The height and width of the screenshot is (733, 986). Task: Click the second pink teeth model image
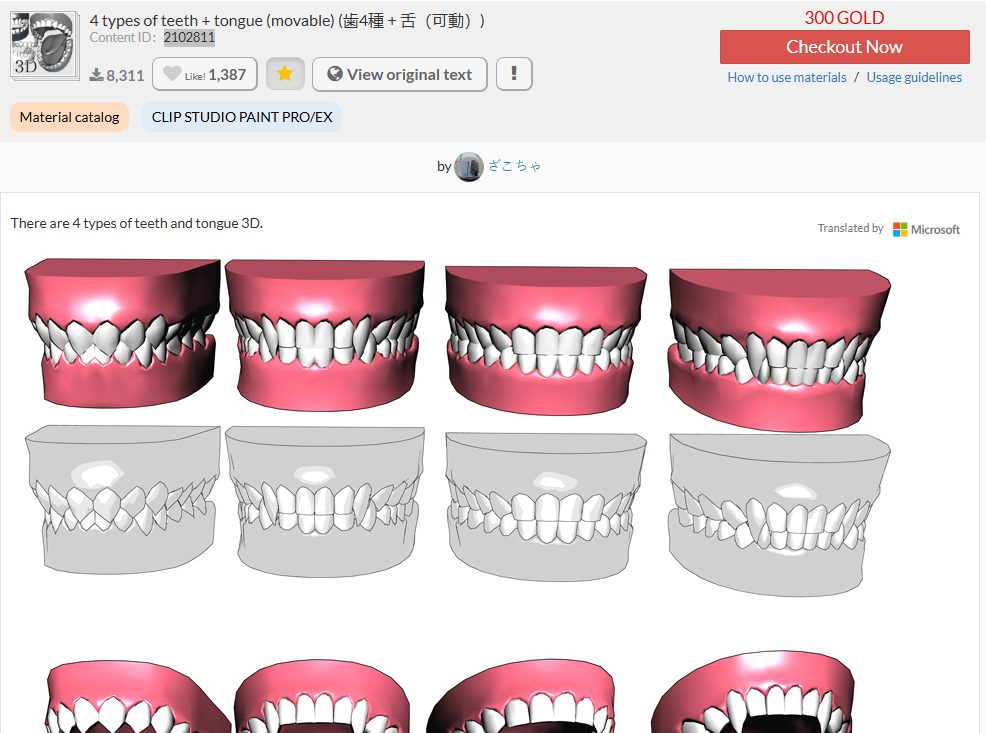coord(325,334)
